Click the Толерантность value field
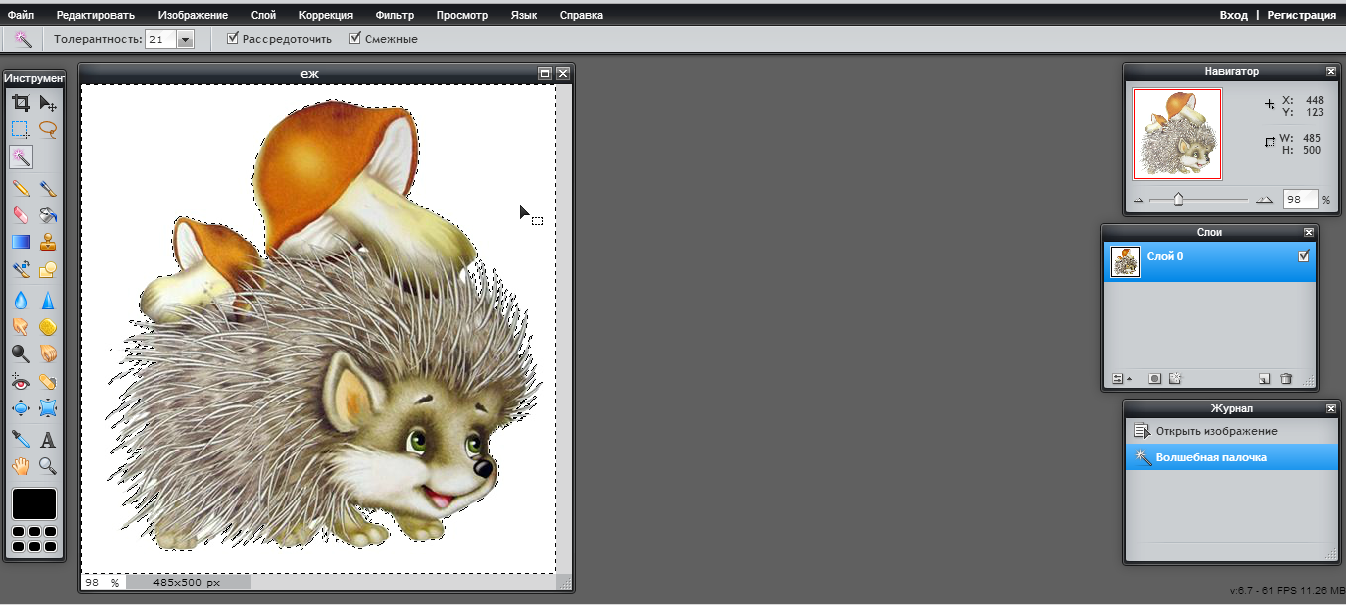 pos(160,39)
